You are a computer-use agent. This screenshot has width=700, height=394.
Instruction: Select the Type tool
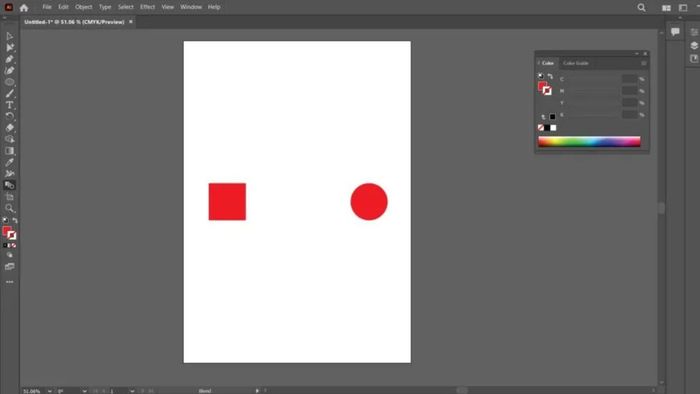[9, 105]
